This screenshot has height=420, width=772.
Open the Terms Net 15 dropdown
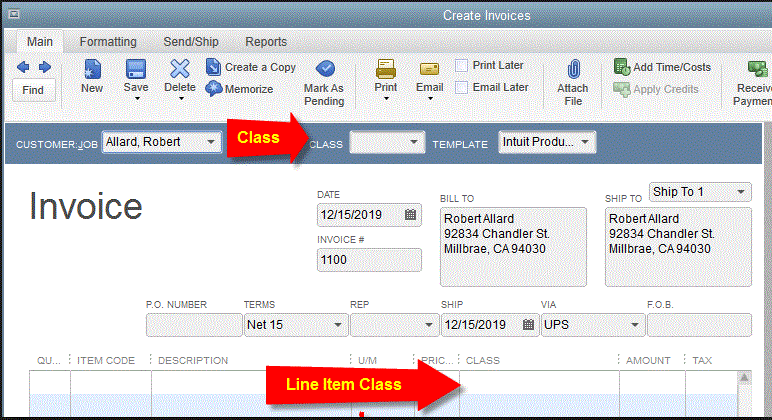(x=338, y=325)
